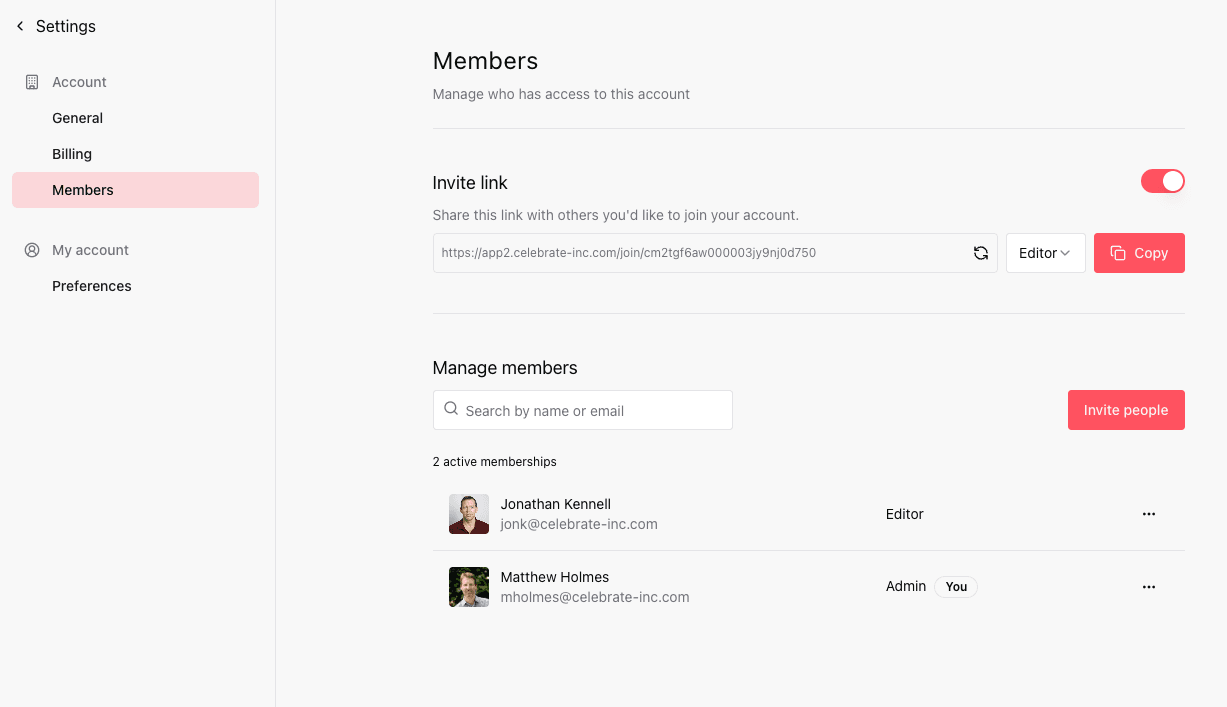The height and width of the screenshot is (707, 1227).
Task: Click the Account building icon in sidebar
Action: (x=32, y=82)
